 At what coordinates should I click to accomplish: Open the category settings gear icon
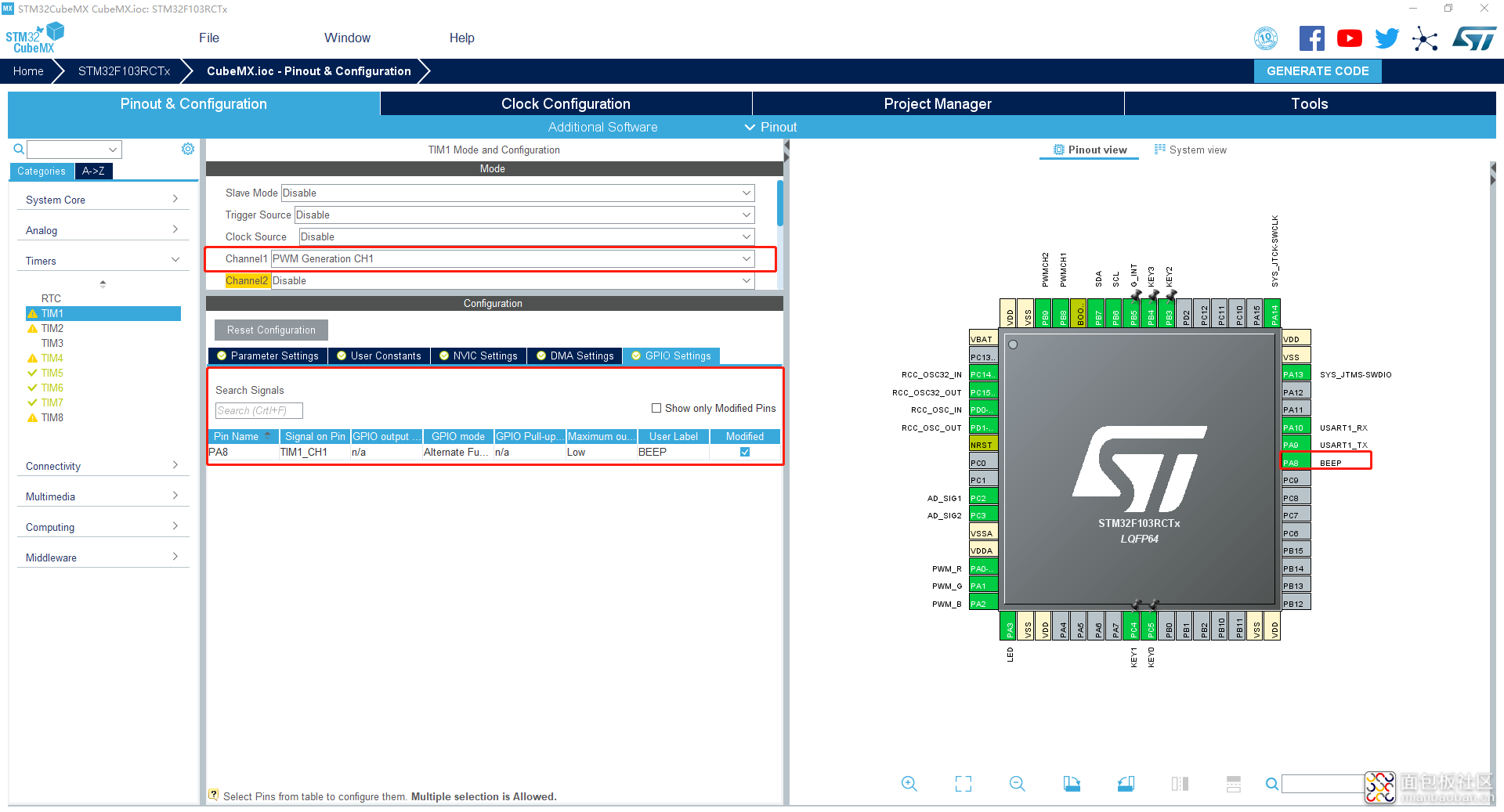coord(188,149)
